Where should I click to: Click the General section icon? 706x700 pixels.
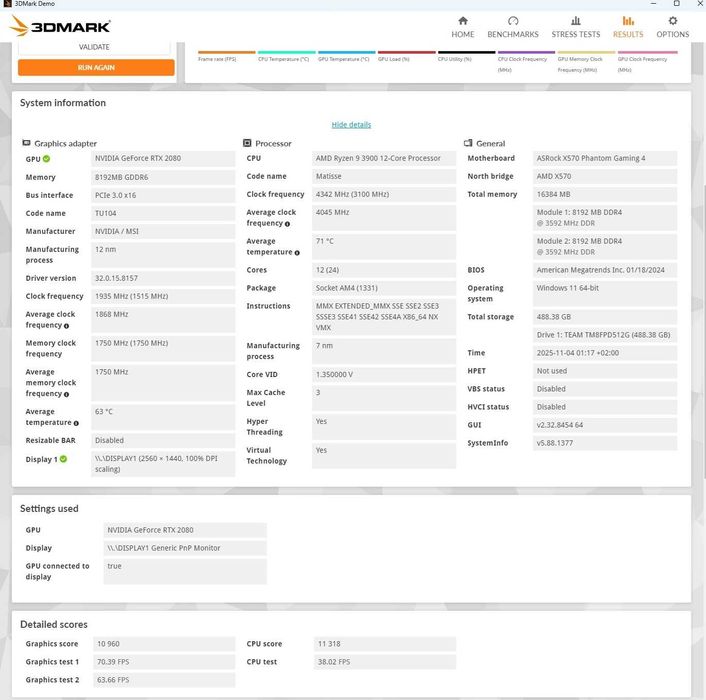coord(468,143)
